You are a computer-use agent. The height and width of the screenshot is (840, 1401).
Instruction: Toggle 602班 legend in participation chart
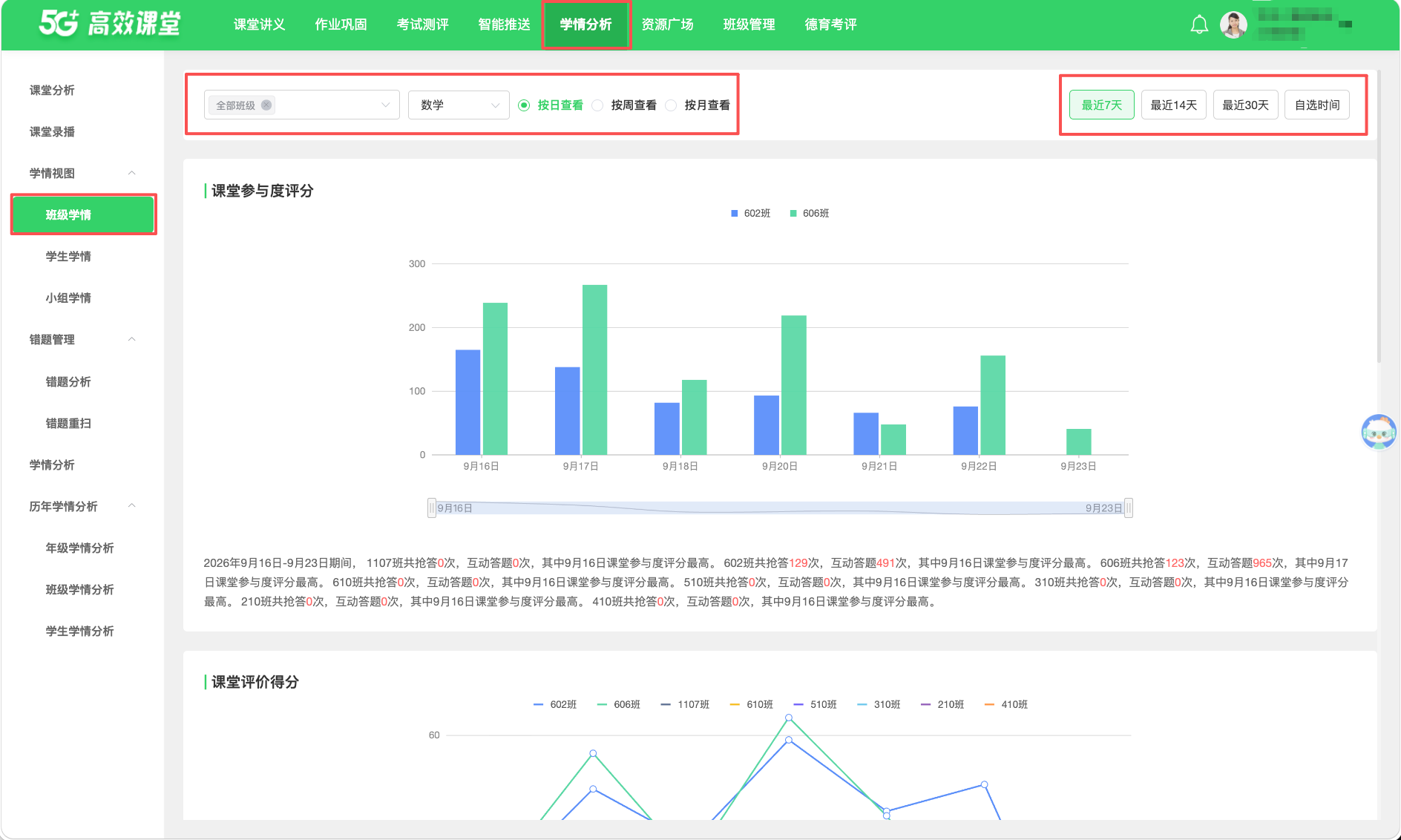point(750,213)
